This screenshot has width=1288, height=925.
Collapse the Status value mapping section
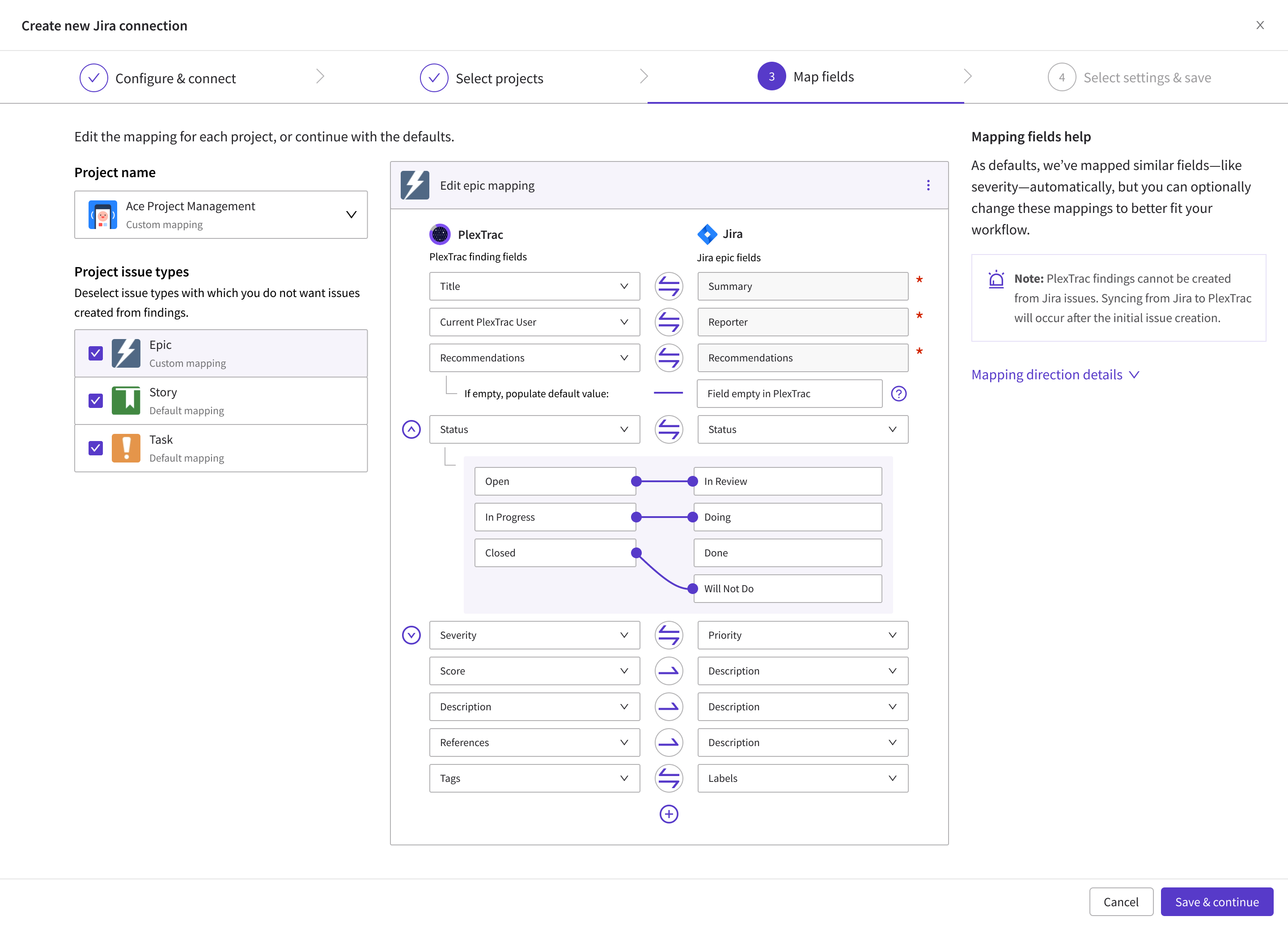[x=411, y=429]
